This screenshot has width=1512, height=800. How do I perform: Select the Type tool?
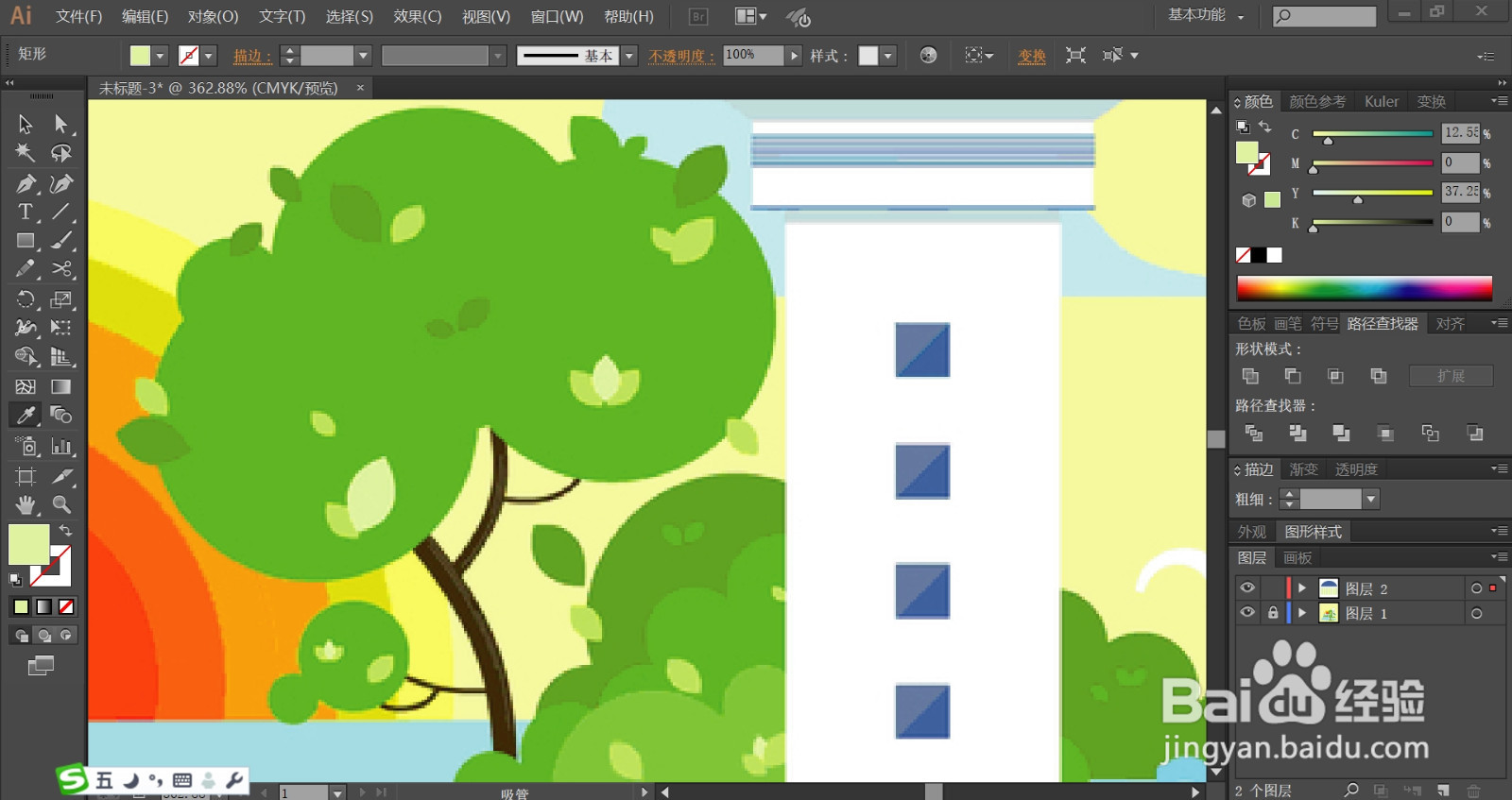coord(26,212)
